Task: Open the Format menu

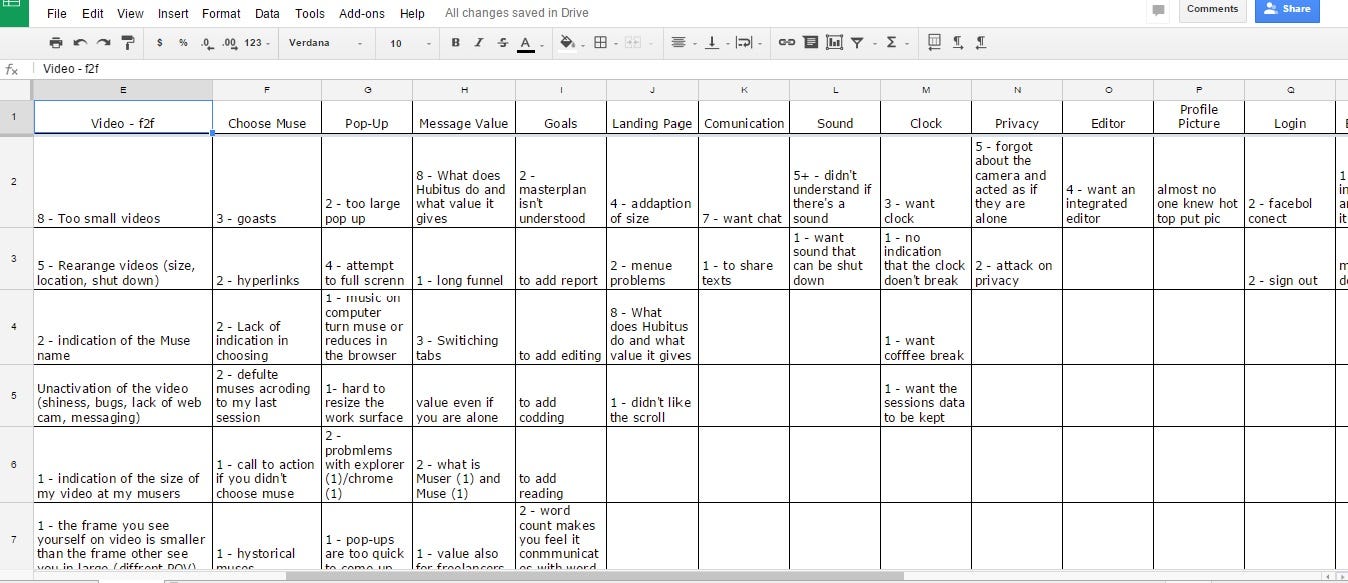Action: coord(221,14)
